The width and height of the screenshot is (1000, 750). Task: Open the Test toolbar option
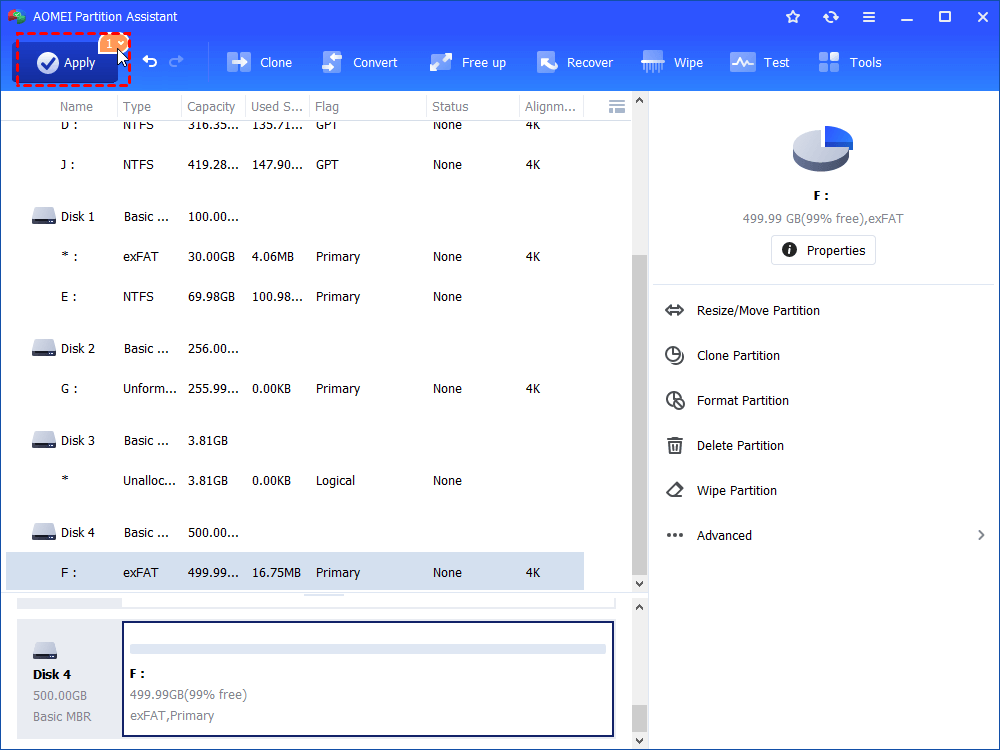tap(760, 62)
